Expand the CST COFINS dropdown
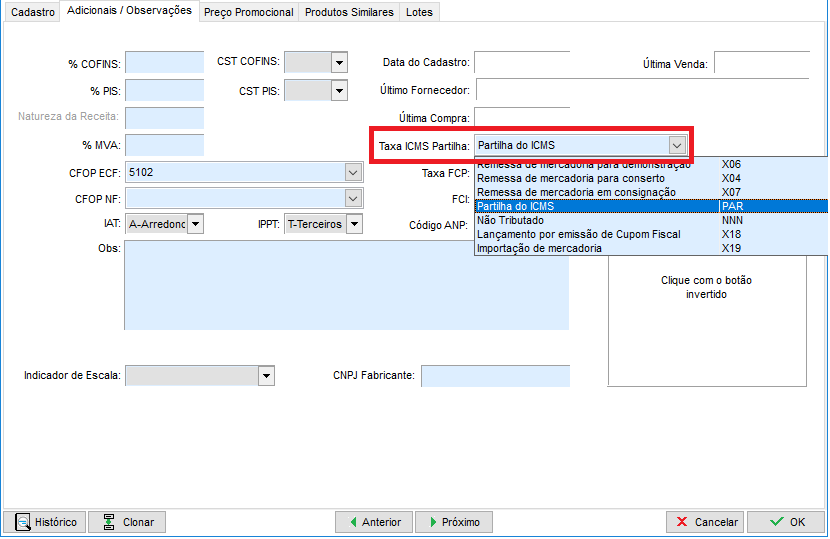 [x=339, y=63]
